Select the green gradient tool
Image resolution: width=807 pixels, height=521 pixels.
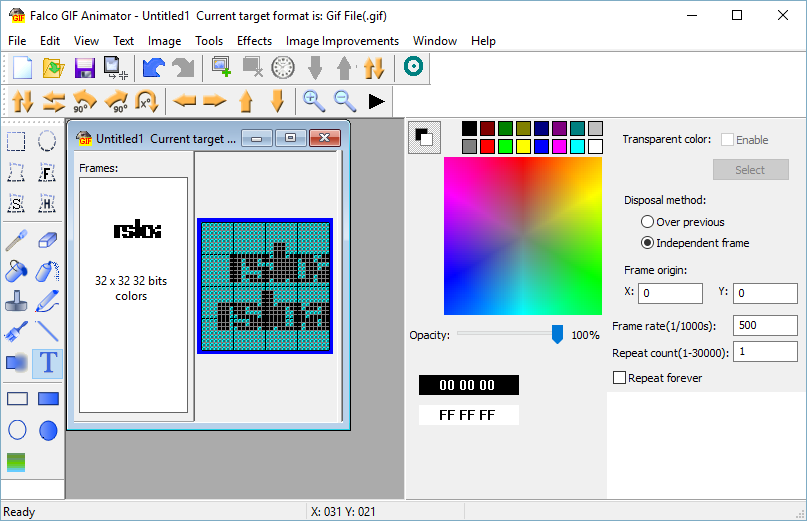(x=16, y=462)
